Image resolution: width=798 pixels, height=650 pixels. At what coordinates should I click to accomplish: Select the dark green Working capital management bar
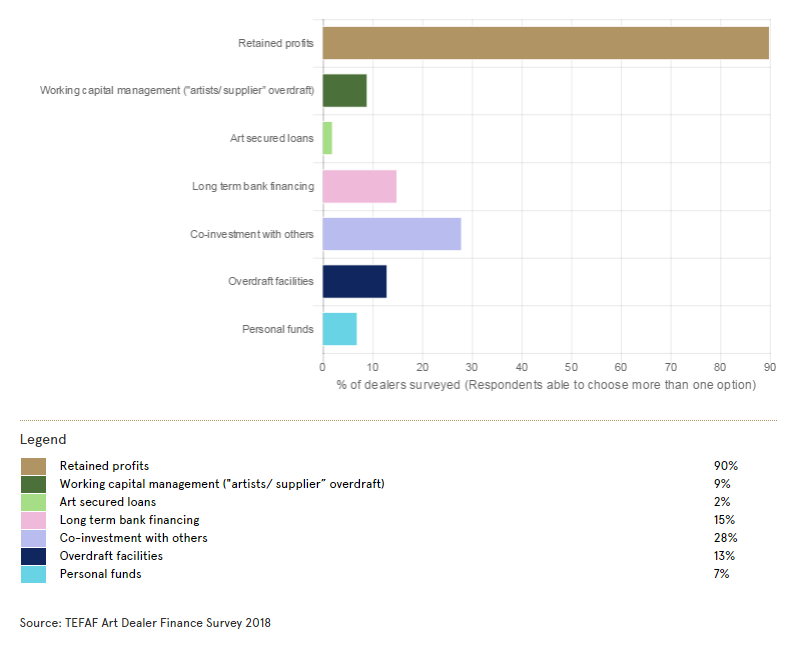[x=345, y=91]
